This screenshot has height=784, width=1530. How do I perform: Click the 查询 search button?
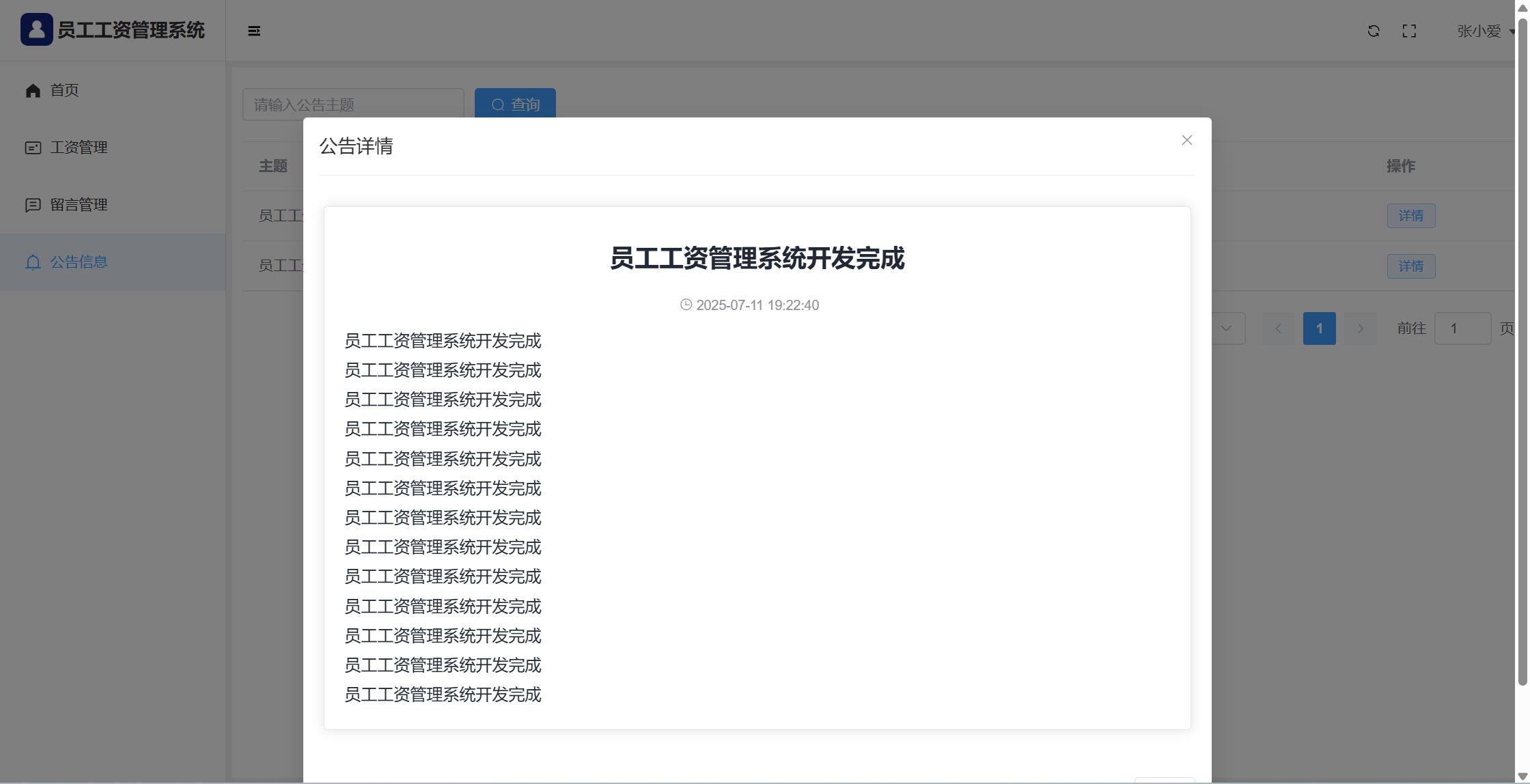(x=515, y=104)
